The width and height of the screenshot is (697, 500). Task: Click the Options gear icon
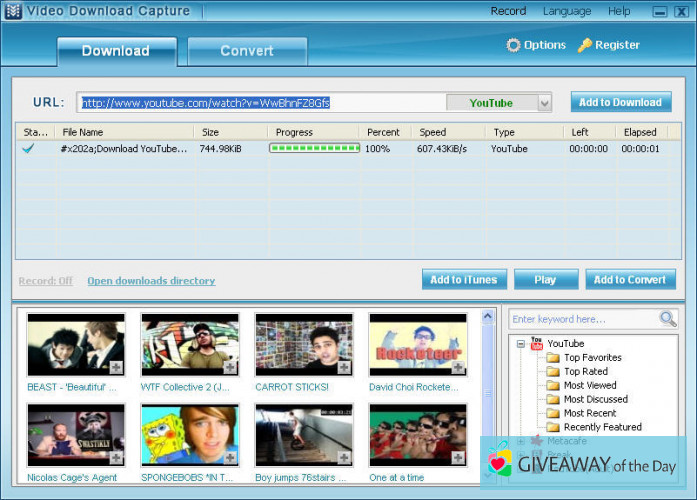(513, 45)
